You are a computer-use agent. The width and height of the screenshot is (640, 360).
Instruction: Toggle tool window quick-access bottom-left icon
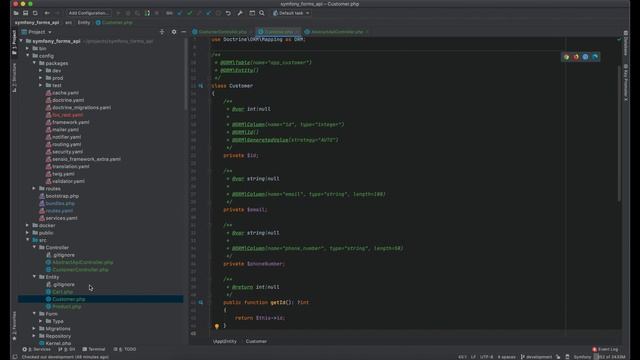pos(15,357)
